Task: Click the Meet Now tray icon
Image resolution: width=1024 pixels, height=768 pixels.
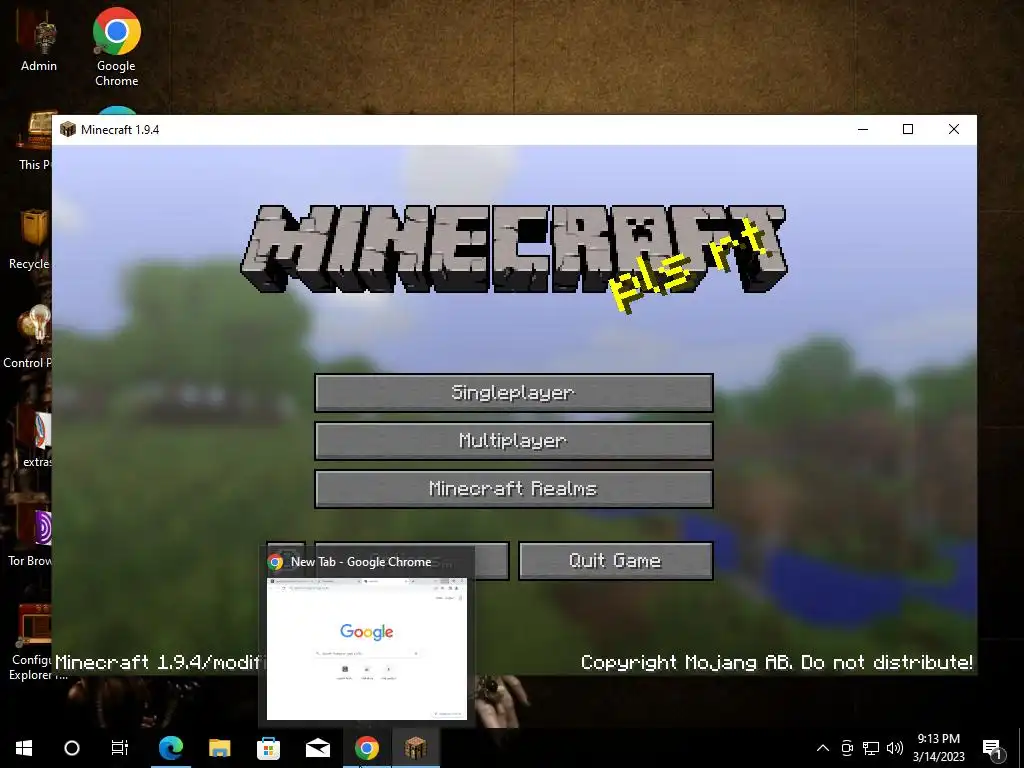Action: click(x=847, y=748)
